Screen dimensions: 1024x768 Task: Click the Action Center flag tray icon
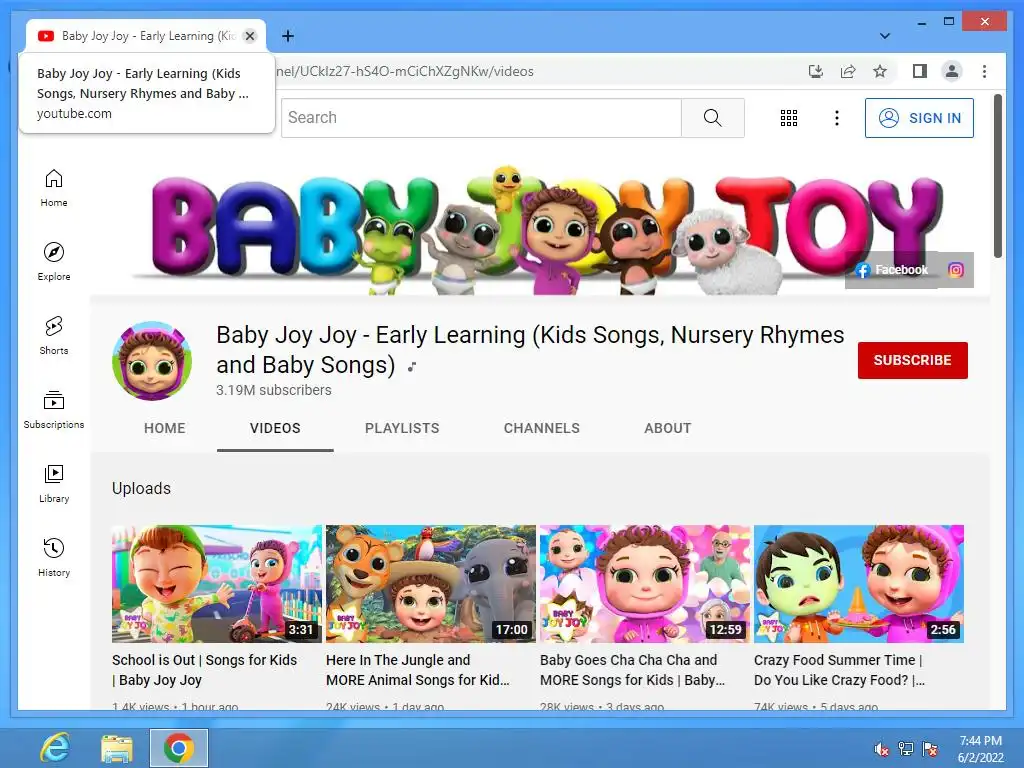pyautogui.click(x=930, y=749)
